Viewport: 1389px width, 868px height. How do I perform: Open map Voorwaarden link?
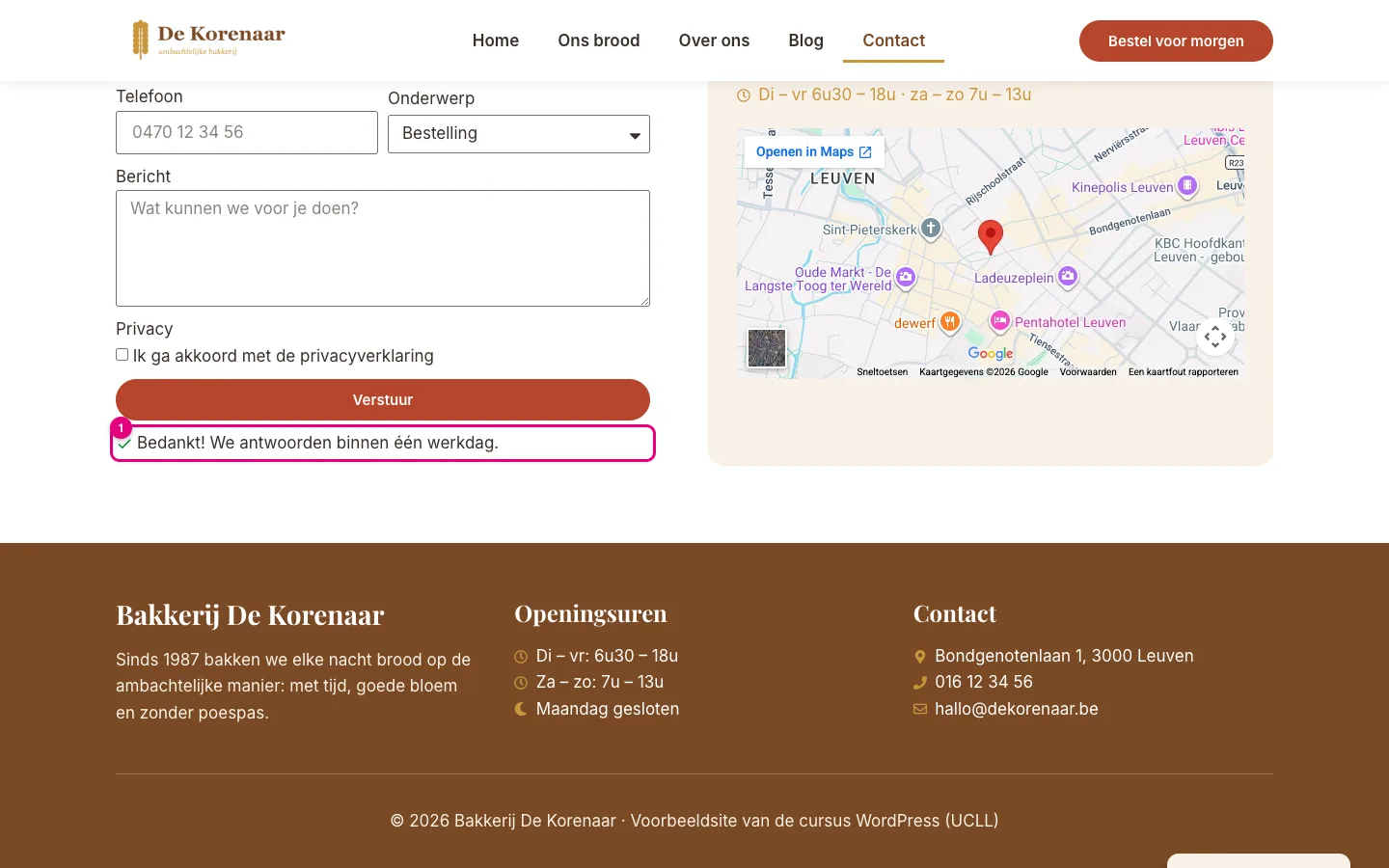pos(1088,372)
